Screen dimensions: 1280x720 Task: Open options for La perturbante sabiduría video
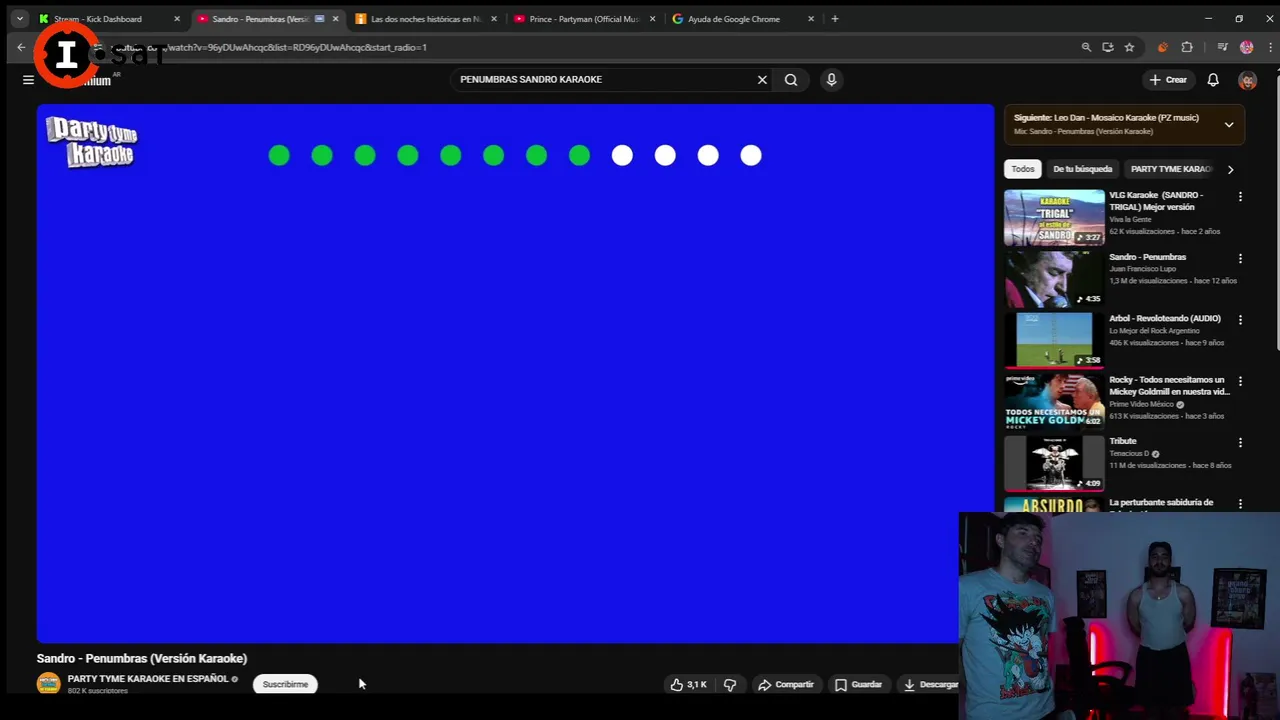pos(1240,504)
